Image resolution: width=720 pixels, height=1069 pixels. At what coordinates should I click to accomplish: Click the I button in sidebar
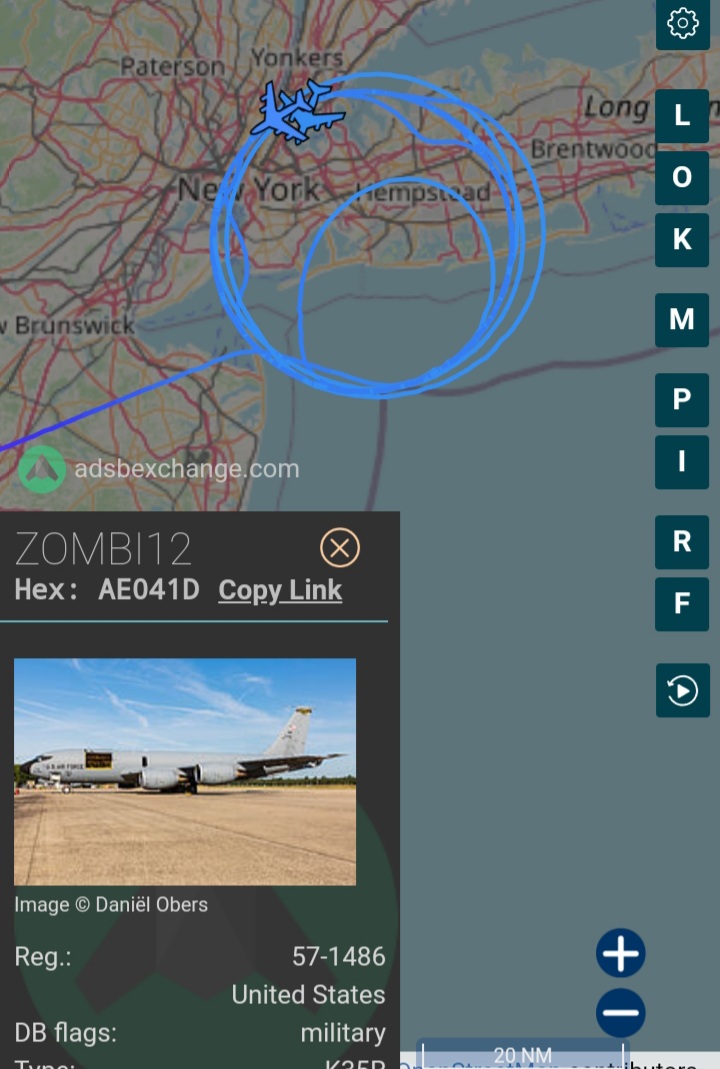coord(682,462)
